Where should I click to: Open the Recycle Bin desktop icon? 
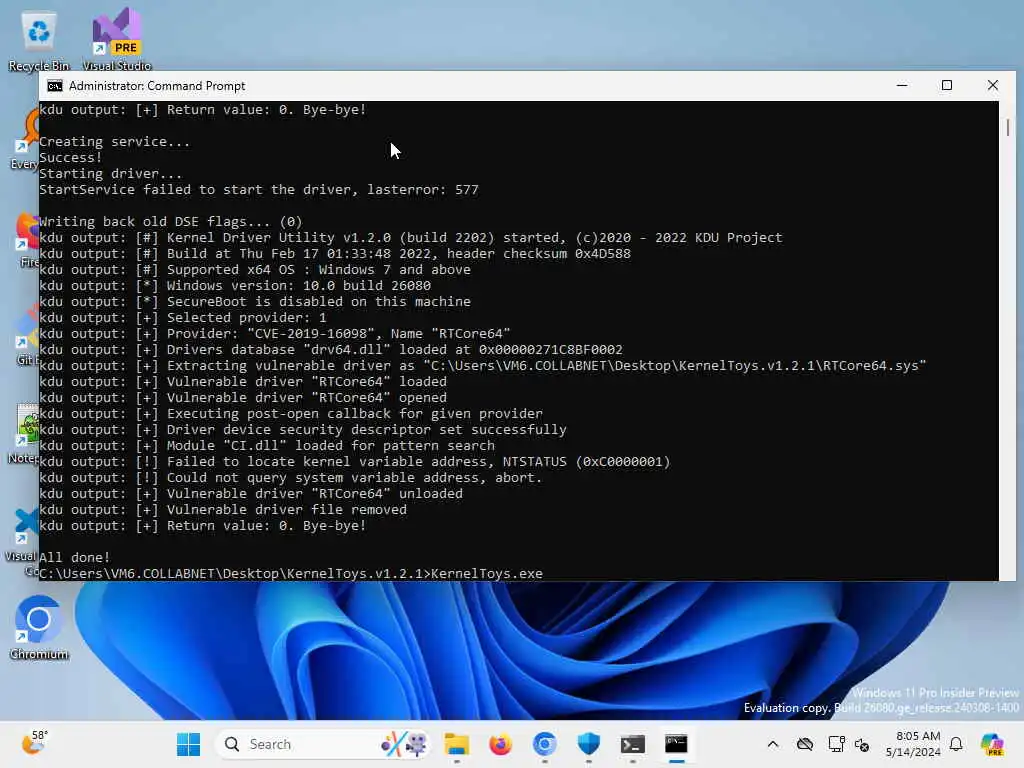tap(39, 39)
